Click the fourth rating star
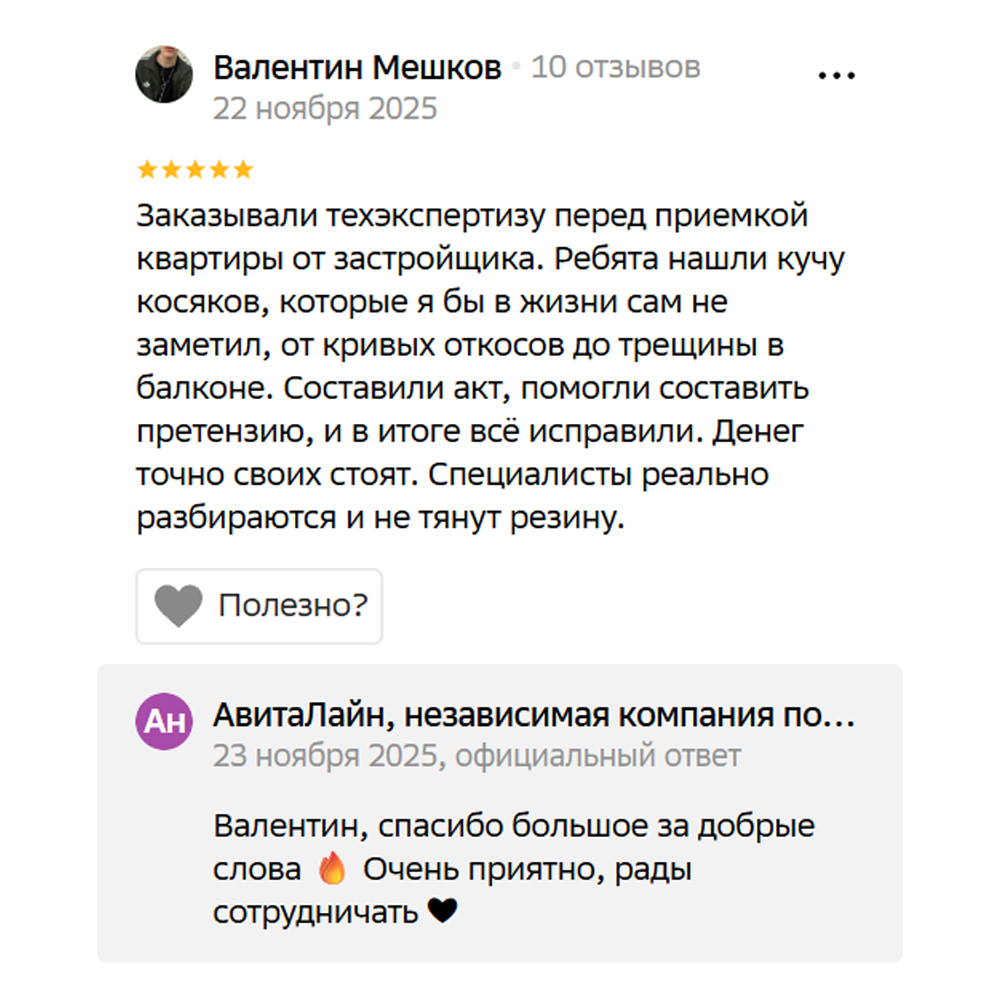Viewport: 1000px width, 1000px height. 219,169
